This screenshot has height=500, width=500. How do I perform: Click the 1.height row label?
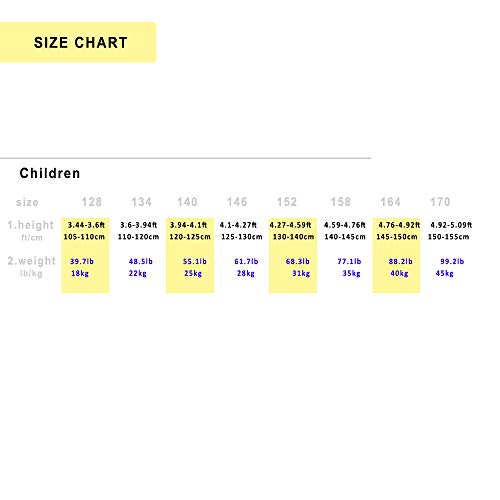(x=31, y=225)
